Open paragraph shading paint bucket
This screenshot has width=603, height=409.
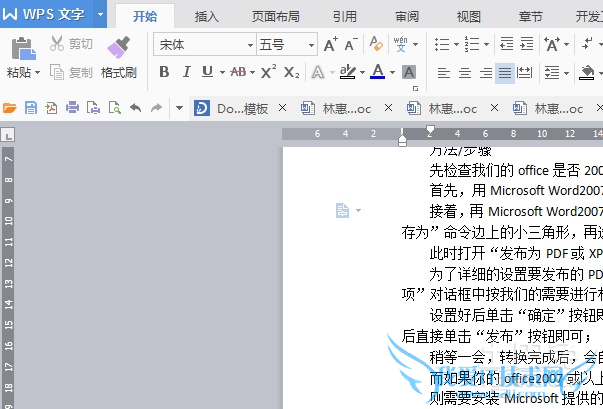pos(586,73)
